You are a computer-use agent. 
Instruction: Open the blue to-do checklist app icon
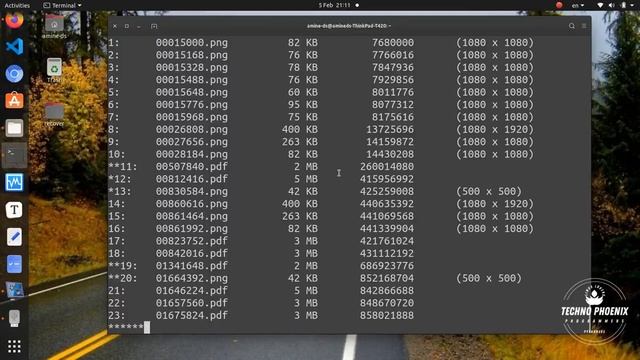(14, 264)
